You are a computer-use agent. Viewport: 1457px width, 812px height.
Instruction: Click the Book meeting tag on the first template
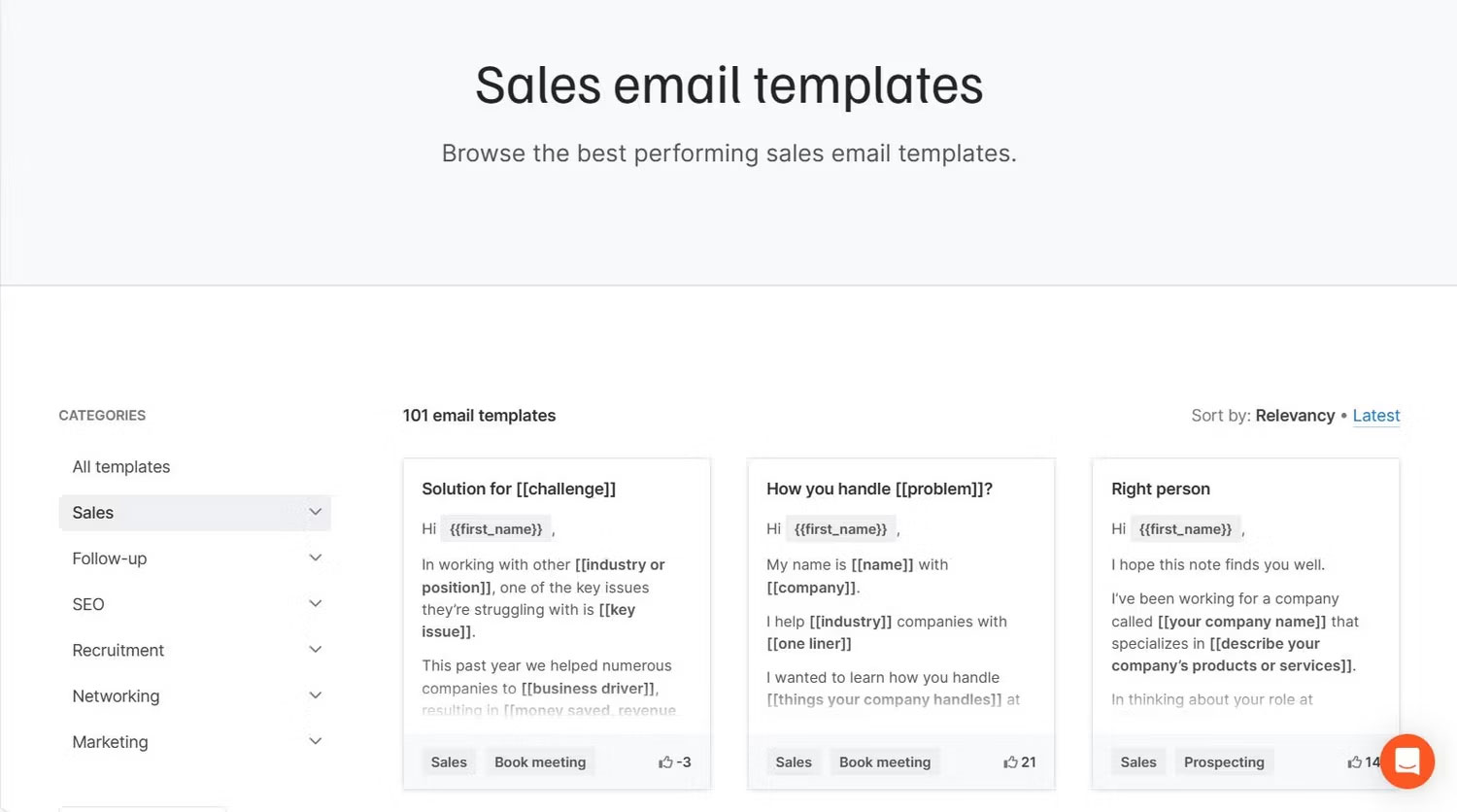tap(540, 761)
